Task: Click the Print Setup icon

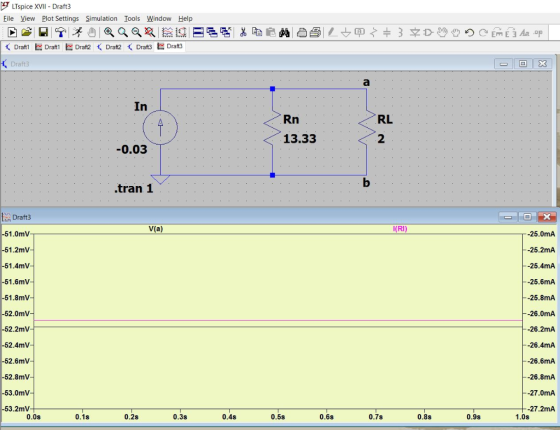Action: 302,32
